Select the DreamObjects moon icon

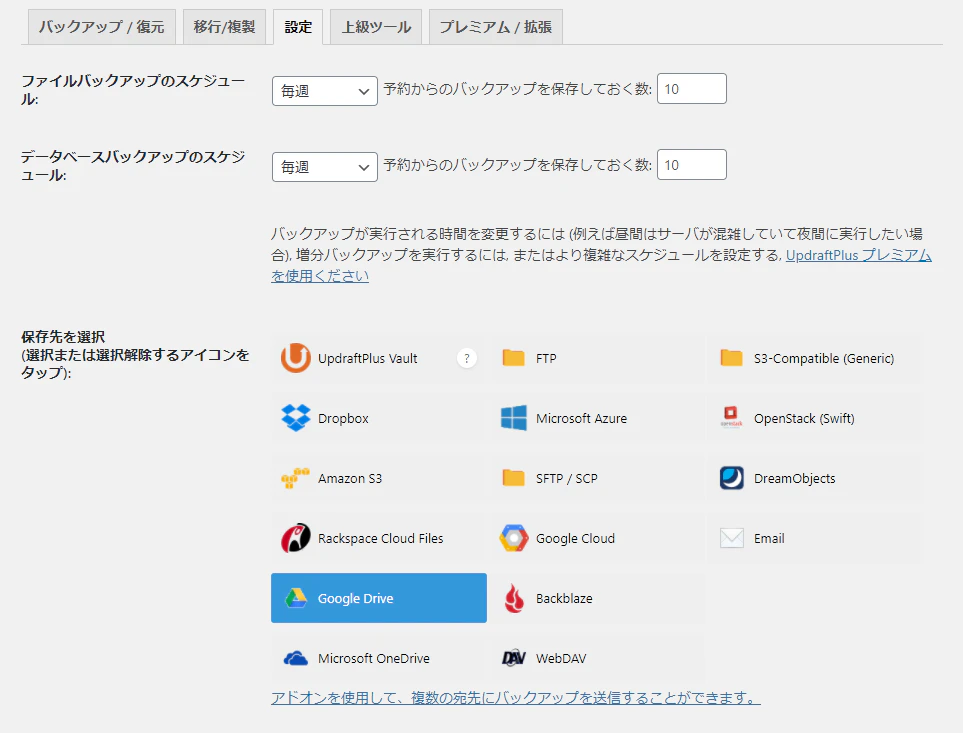click(x=731, y=478)
